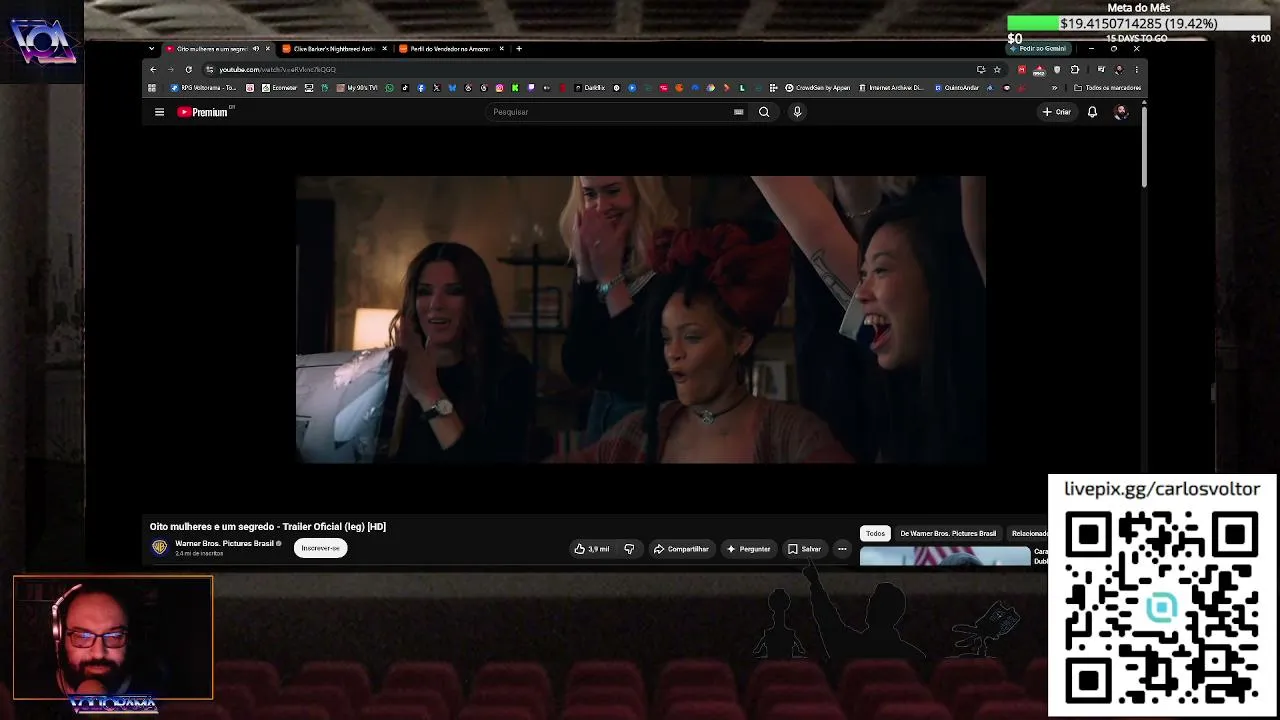This screenshot has height=720, width=1280.
Task: Show hidden bookmarks with the chevron
Action: (1054, 88)
